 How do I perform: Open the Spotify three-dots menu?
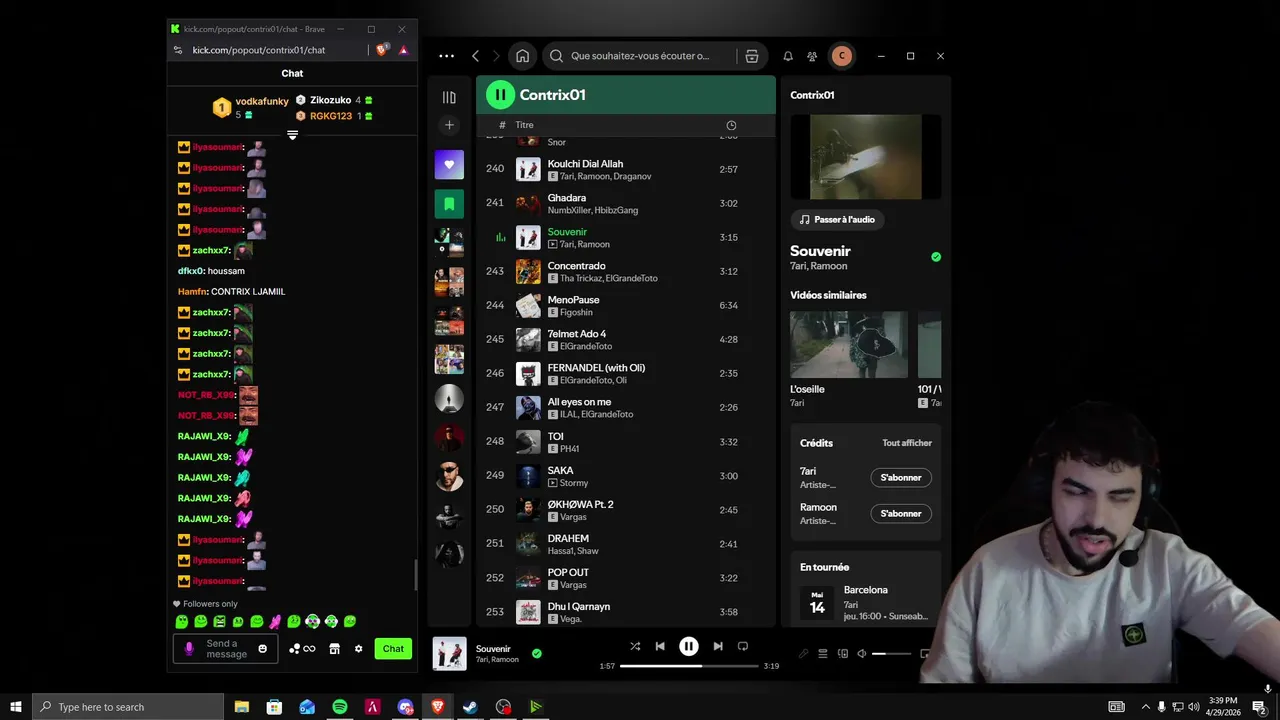tap(447, 56)
